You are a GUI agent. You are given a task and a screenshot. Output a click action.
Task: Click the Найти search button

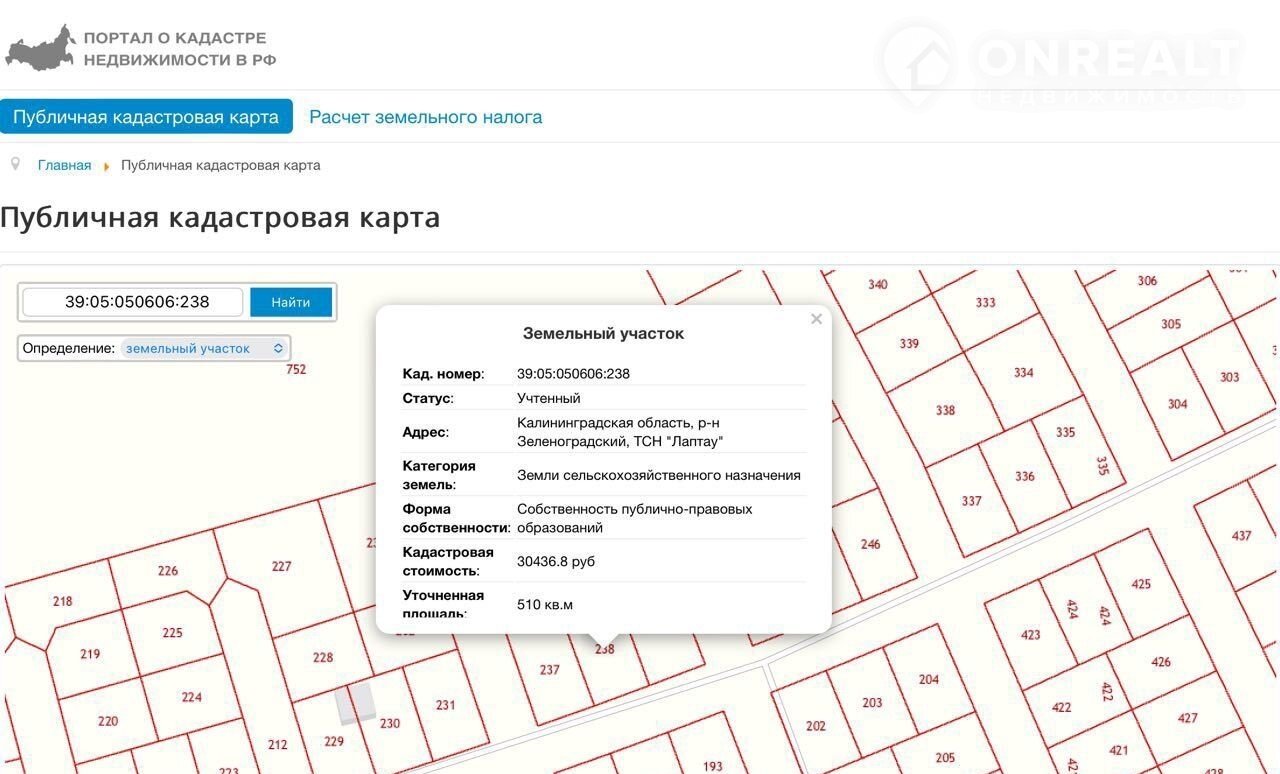coord(290,302)
